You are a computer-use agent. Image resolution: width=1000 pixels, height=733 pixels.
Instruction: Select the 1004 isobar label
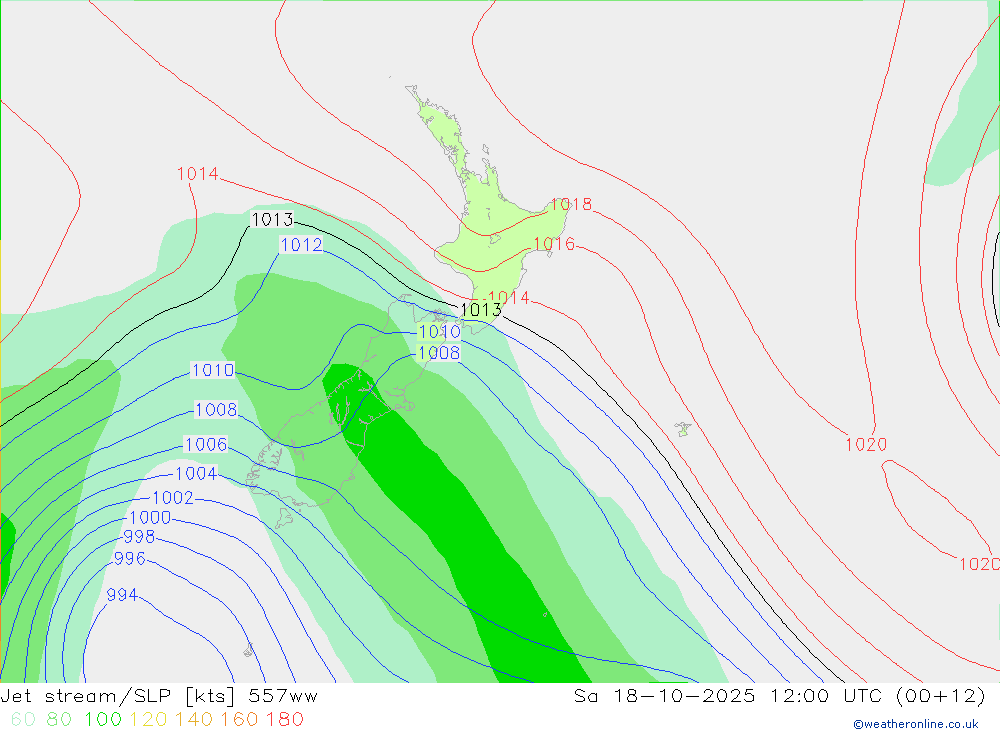(x=196, y=473)
